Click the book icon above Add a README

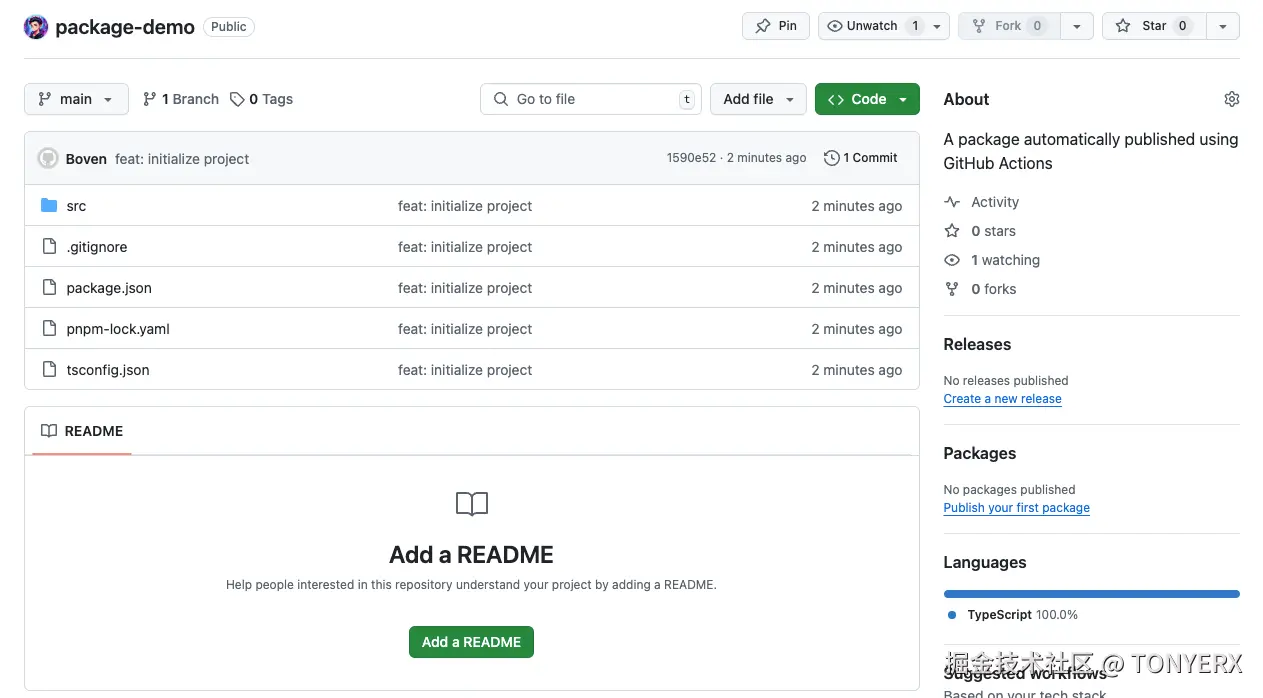[471, 503]
